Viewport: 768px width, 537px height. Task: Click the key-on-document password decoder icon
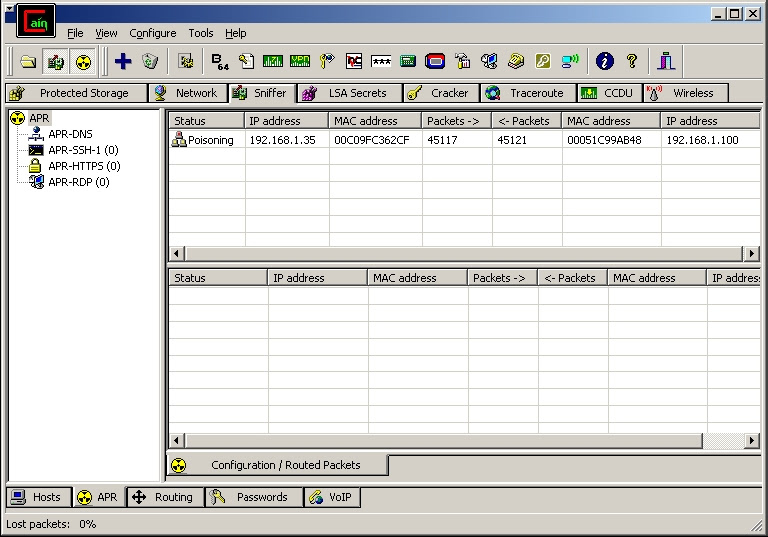click(x=246, y=61)
